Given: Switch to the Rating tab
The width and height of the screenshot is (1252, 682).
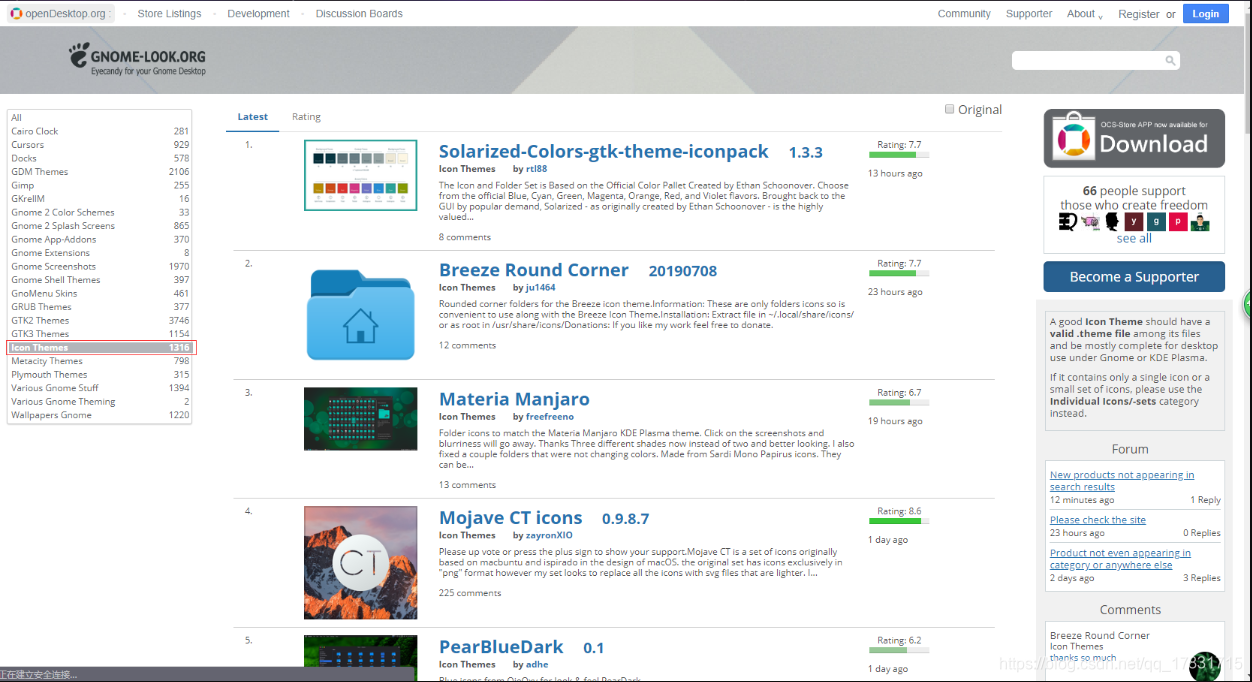Looking at the screenshot, I should [306, 117].
